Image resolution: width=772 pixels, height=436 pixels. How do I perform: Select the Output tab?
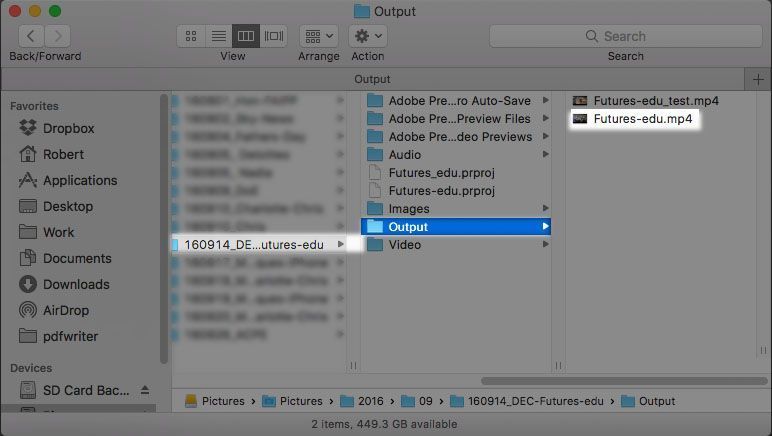372,79
